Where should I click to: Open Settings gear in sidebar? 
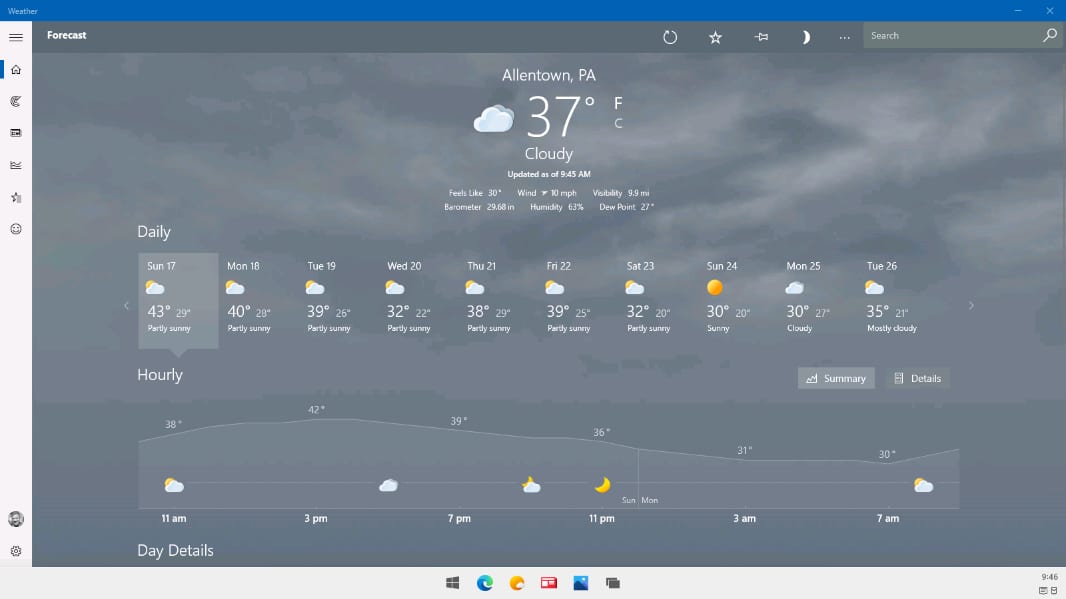coord(16,551)
